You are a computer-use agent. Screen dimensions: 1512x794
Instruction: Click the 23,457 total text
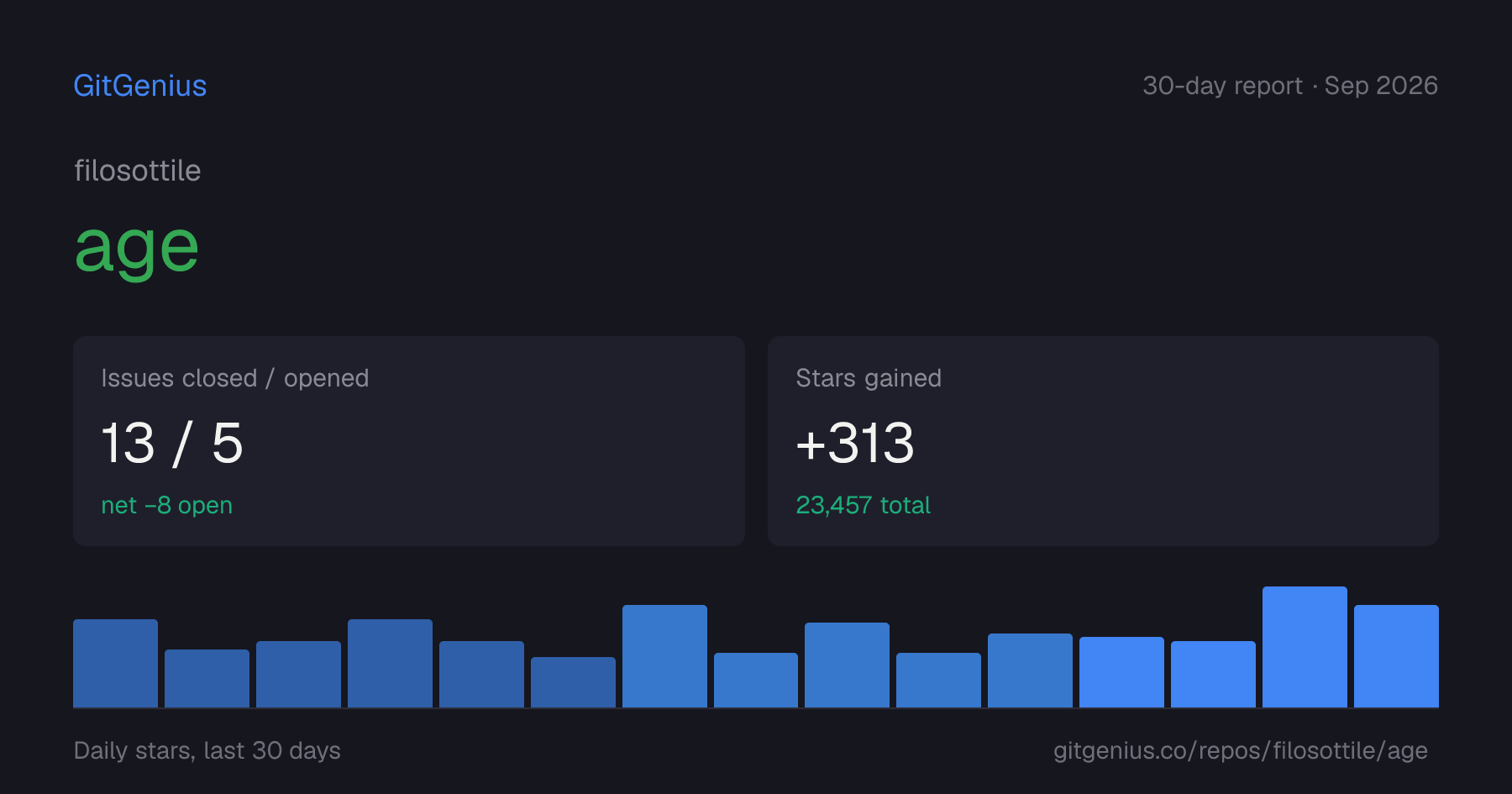[864, 505]
